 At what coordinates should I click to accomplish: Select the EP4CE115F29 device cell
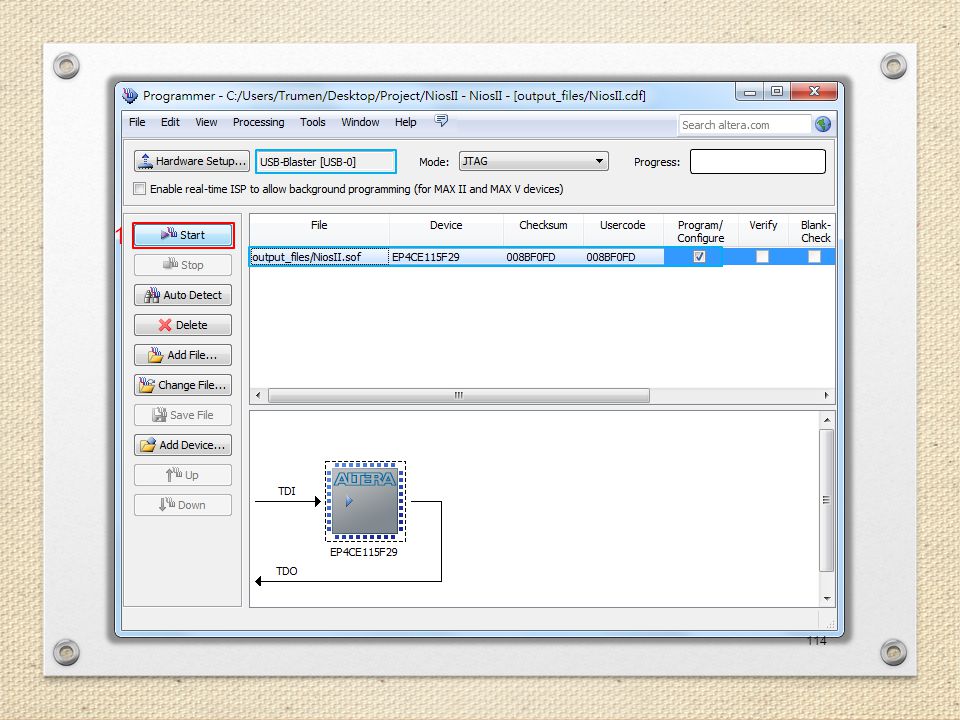click(x=446, y=257)
